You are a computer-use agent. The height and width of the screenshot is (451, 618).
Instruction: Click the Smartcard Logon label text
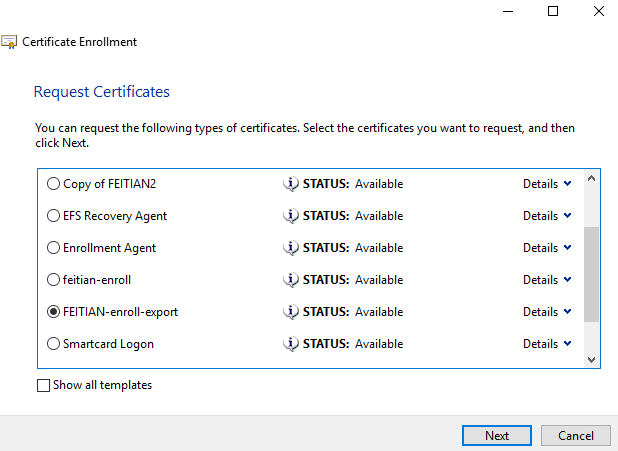[x=108, y=344]
